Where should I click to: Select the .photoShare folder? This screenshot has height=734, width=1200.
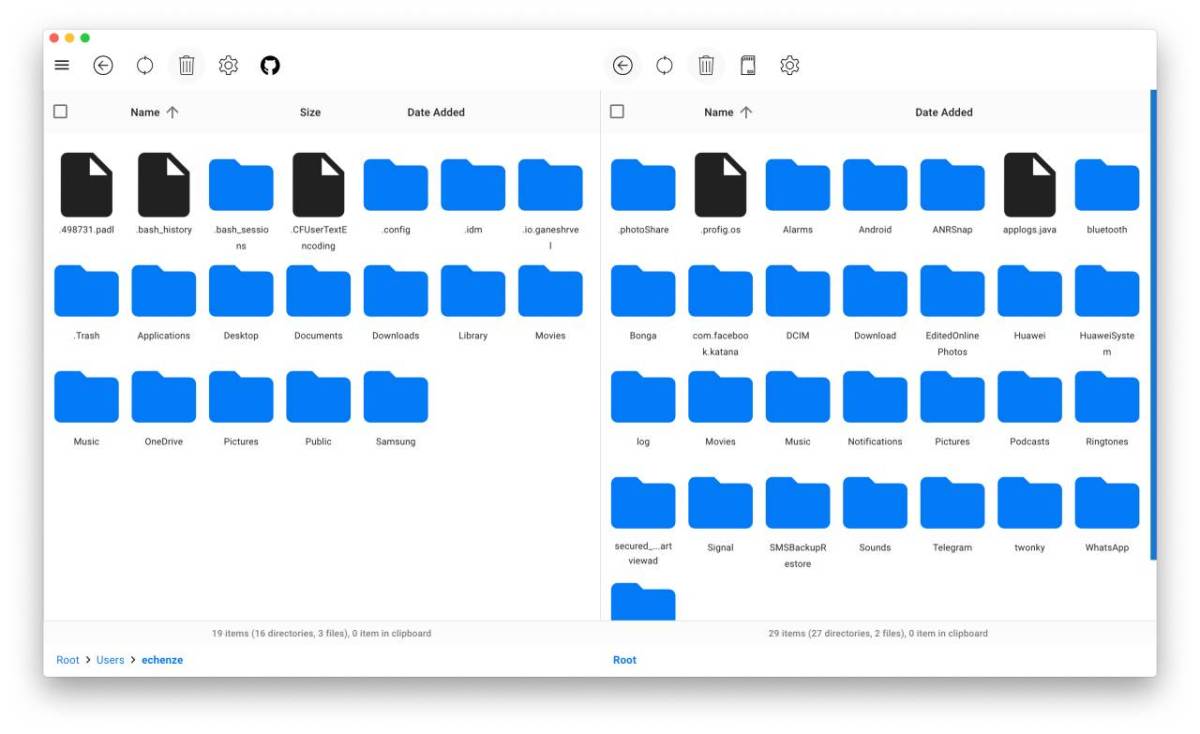tap(643, 195)
